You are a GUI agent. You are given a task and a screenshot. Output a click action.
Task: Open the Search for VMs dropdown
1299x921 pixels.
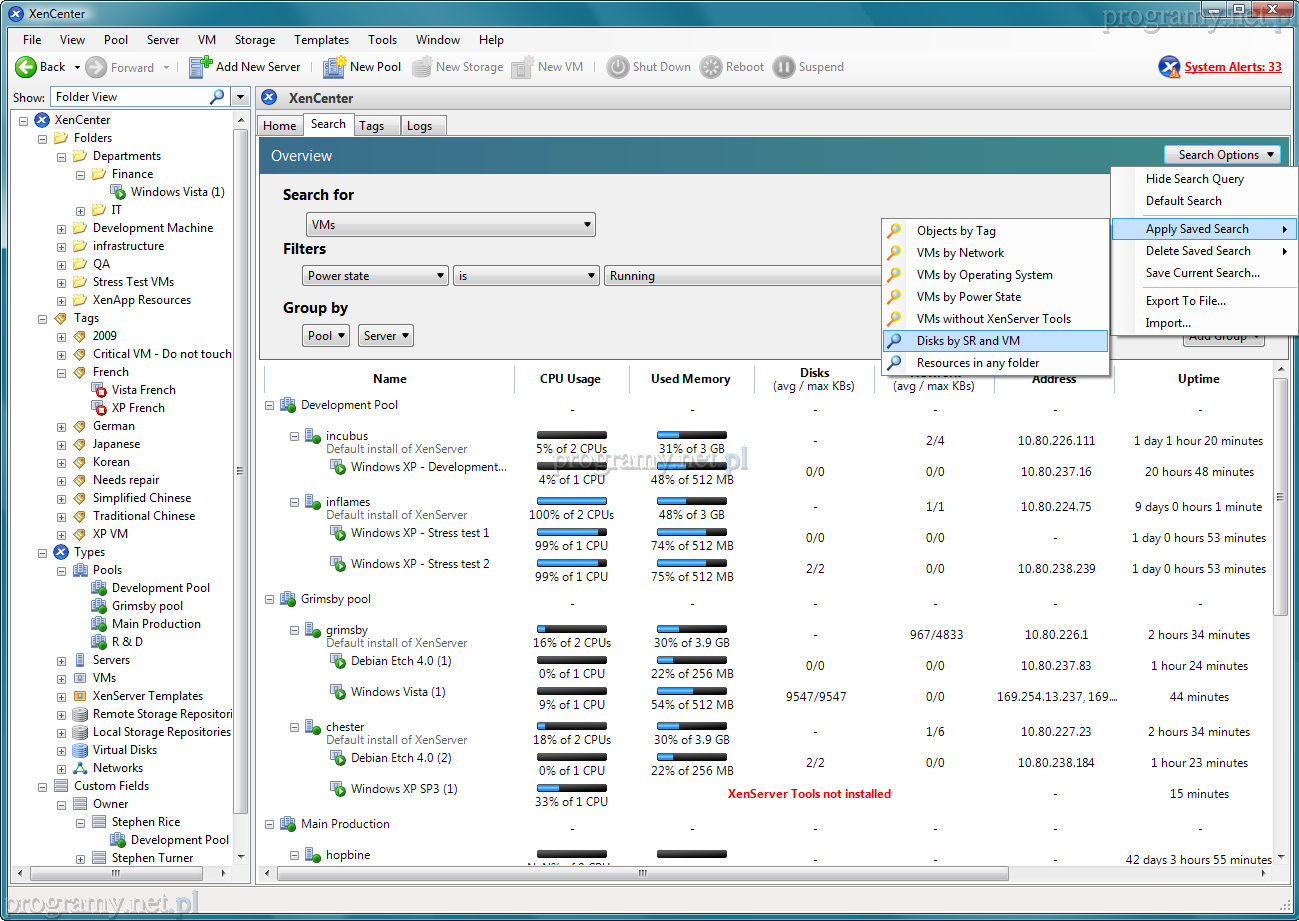(450, 225)
